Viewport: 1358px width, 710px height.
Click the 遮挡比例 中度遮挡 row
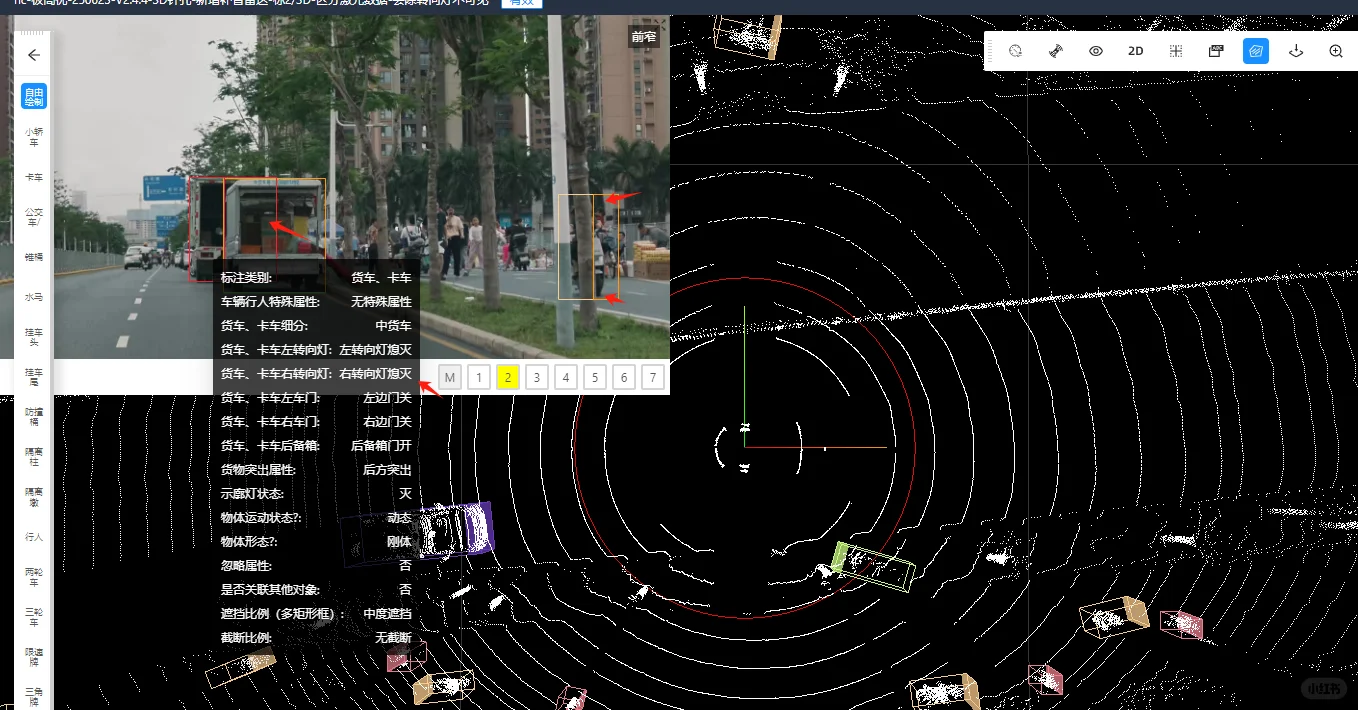tap(316, 613)
